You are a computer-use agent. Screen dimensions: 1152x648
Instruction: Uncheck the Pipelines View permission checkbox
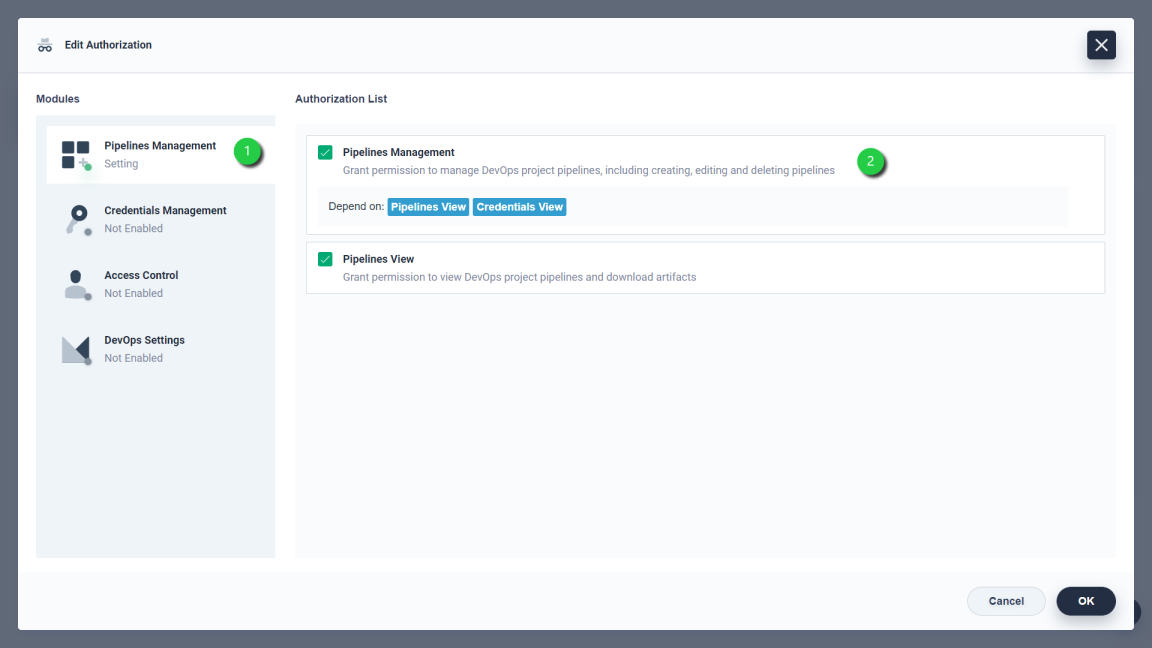pyautogui.click(x=325, y=259)
